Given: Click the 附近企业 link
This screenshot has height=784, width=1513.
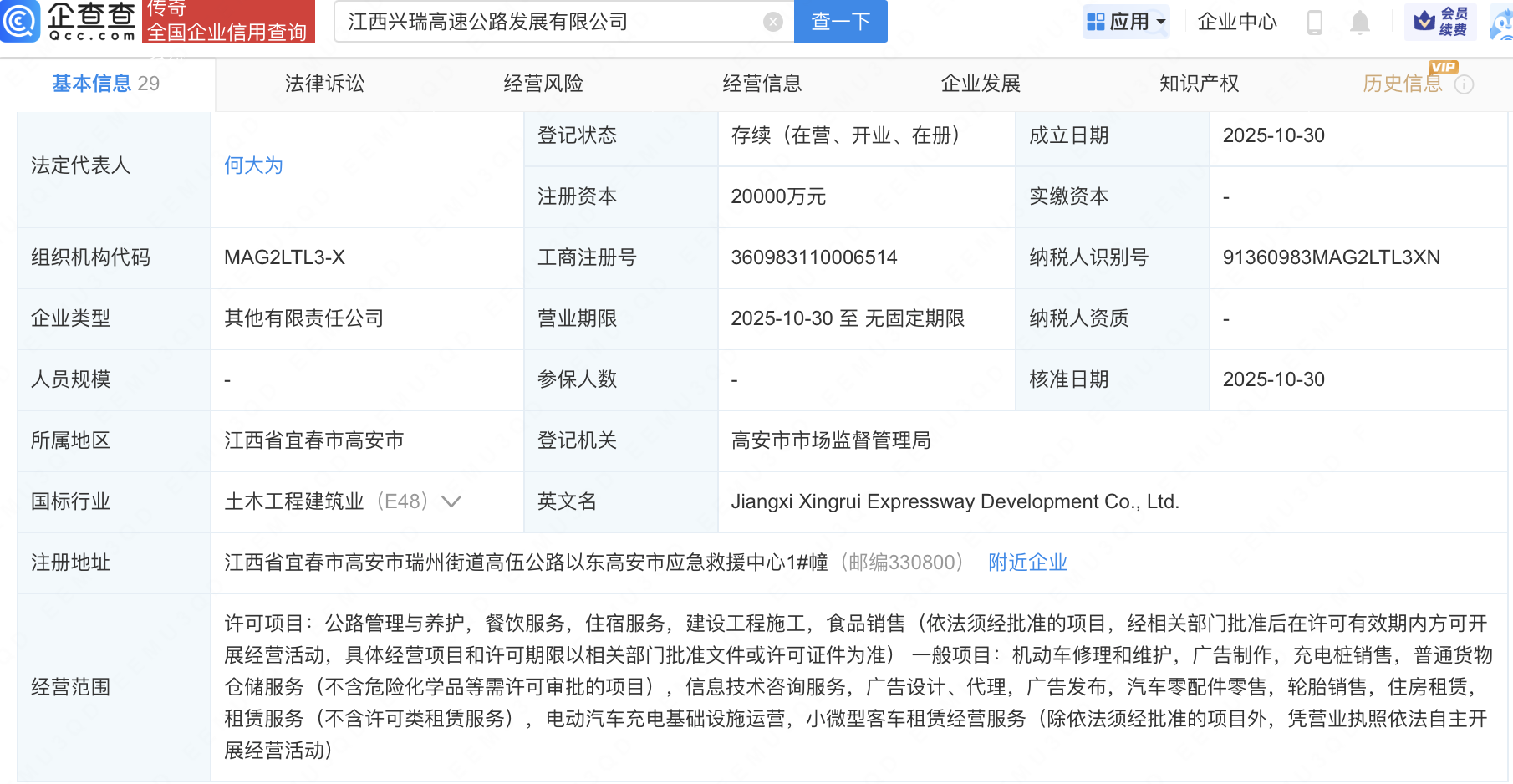Looking at the screenshot, I should pos(1027,563).
